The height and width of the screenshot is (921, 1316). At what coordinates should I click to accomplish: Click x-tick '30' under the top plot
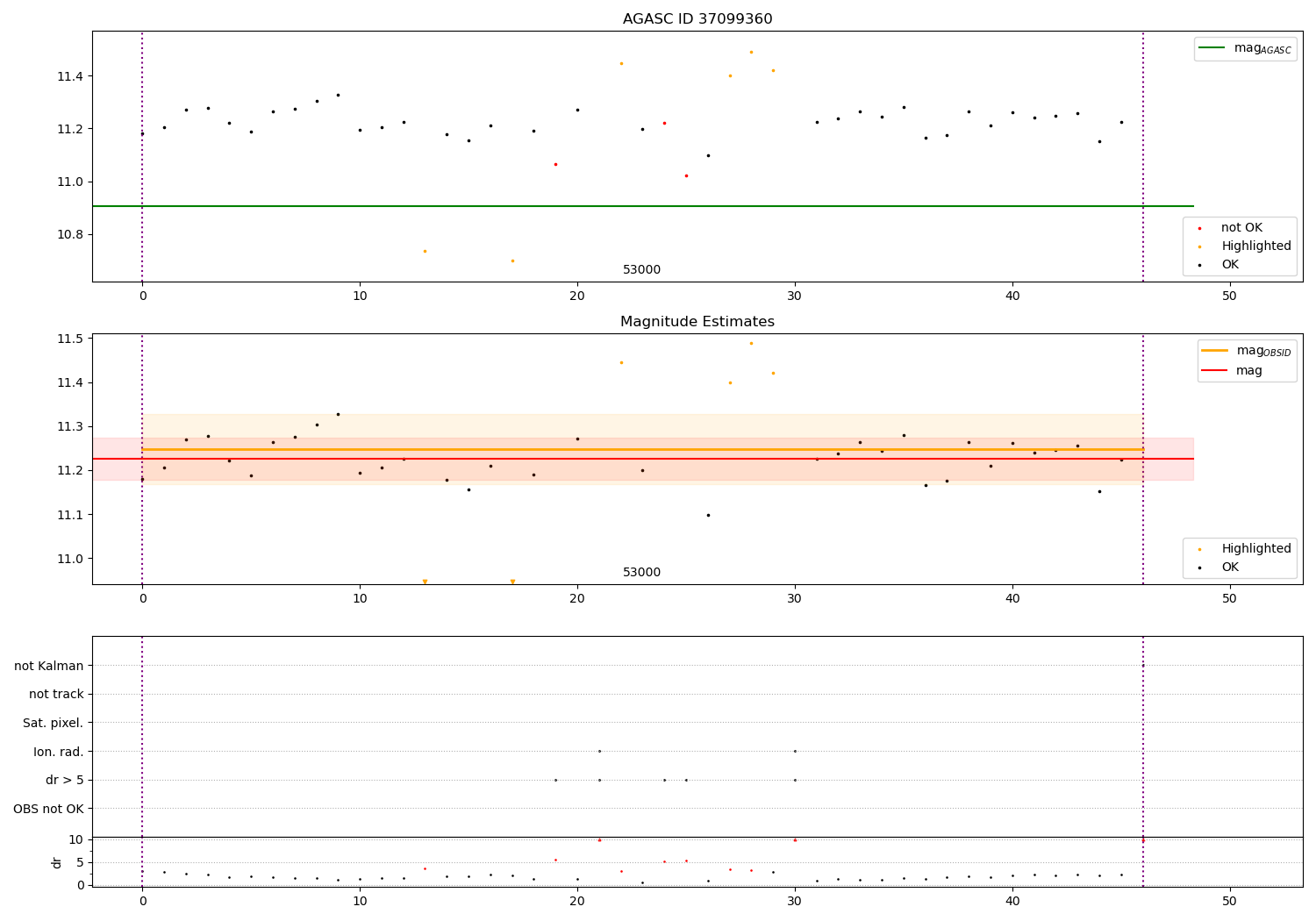[x=795, y=296]
